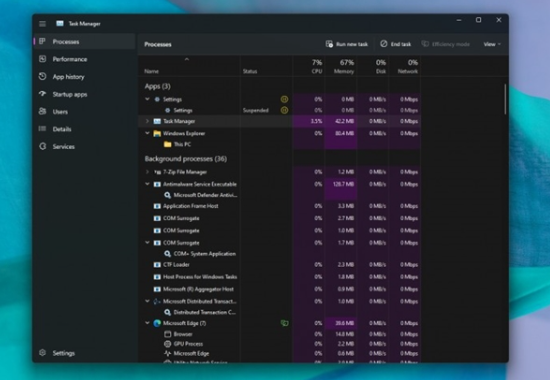Collapse Antimalware Service Executable group
550x380 pixels.
click(x=147, y=184)
